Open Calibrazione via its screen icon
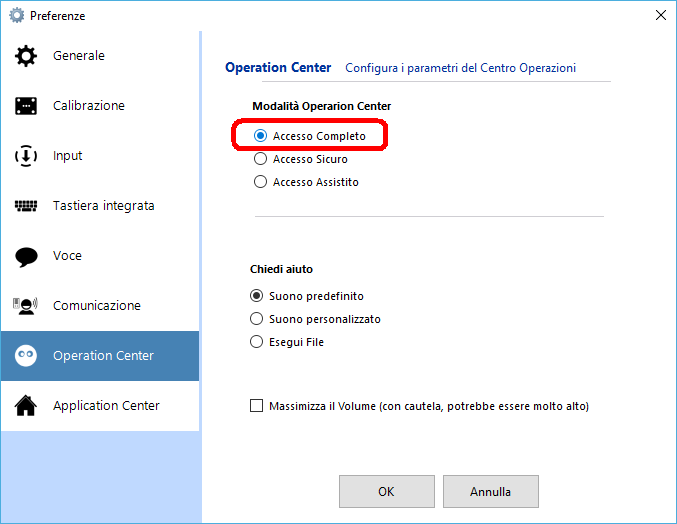The image size is (677, 524). [26, 106]
